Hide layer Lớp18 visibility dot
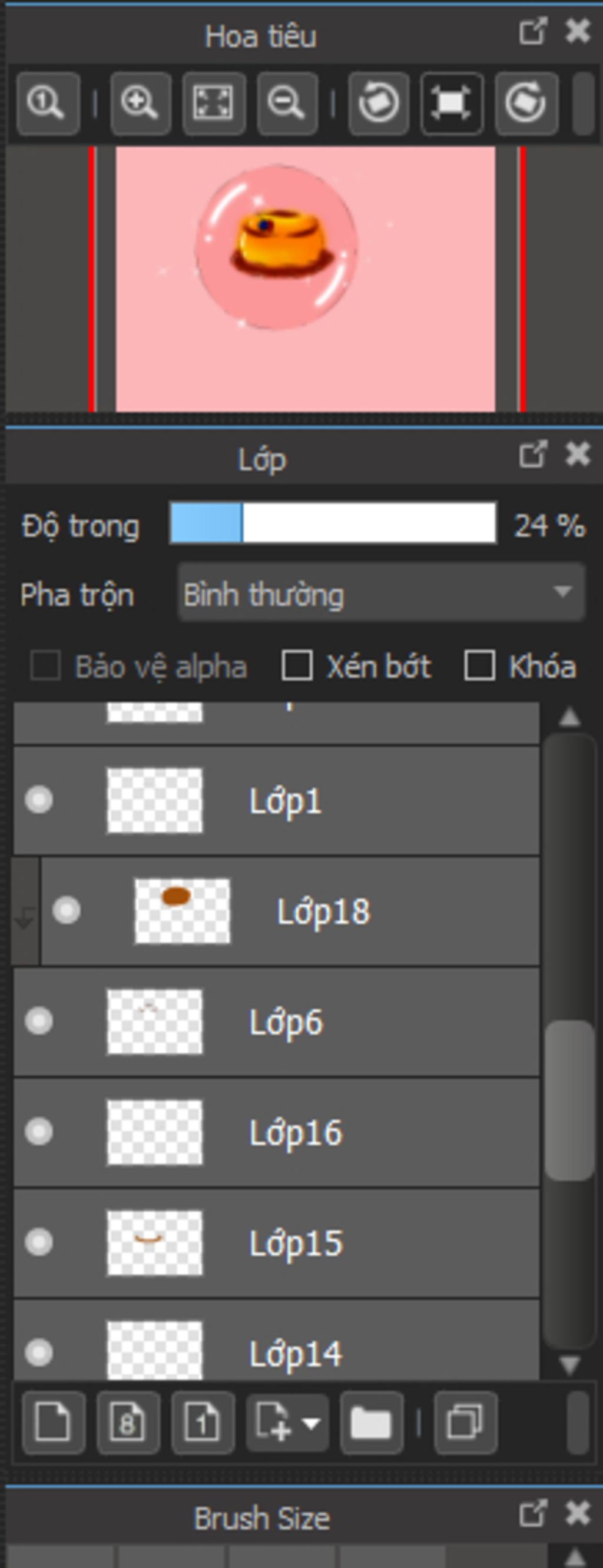 tap(67, 911)
